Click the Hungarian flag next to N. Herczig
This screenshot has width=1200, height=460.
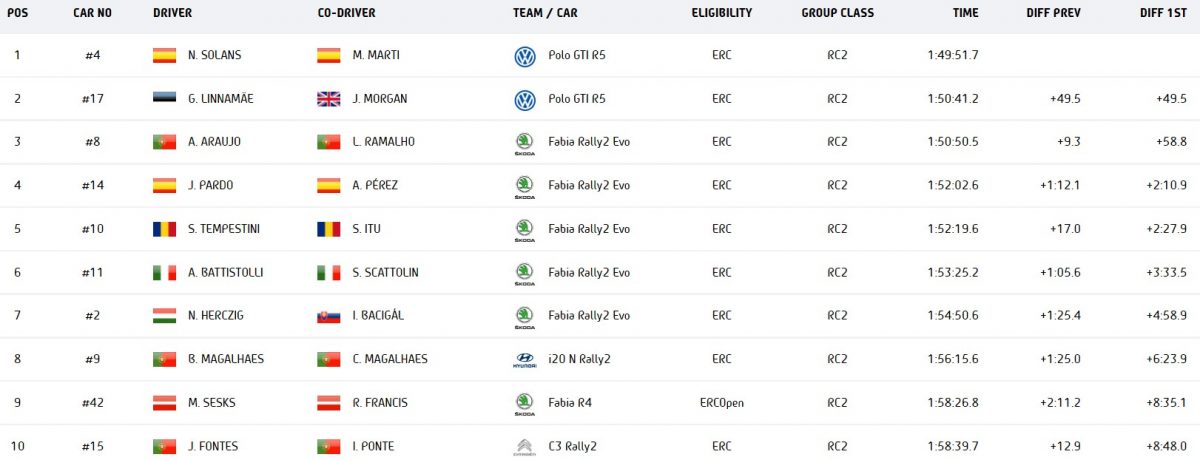[164, 316]
